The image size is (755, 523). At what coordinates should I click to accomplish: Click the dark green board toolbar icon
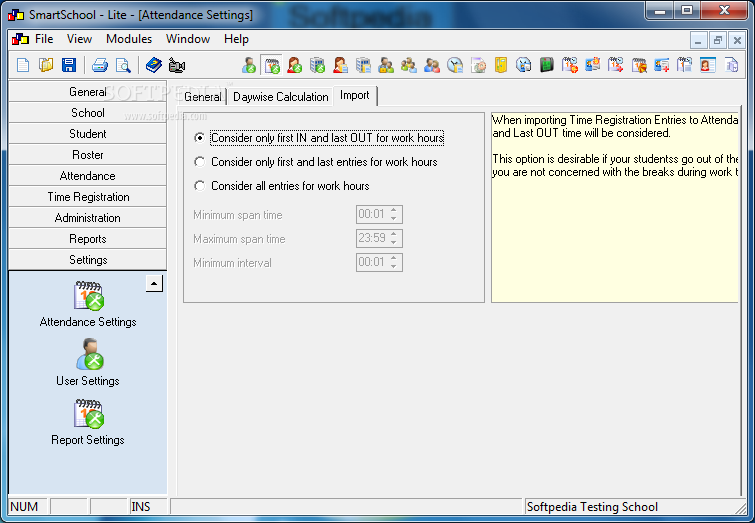(547, 65)
